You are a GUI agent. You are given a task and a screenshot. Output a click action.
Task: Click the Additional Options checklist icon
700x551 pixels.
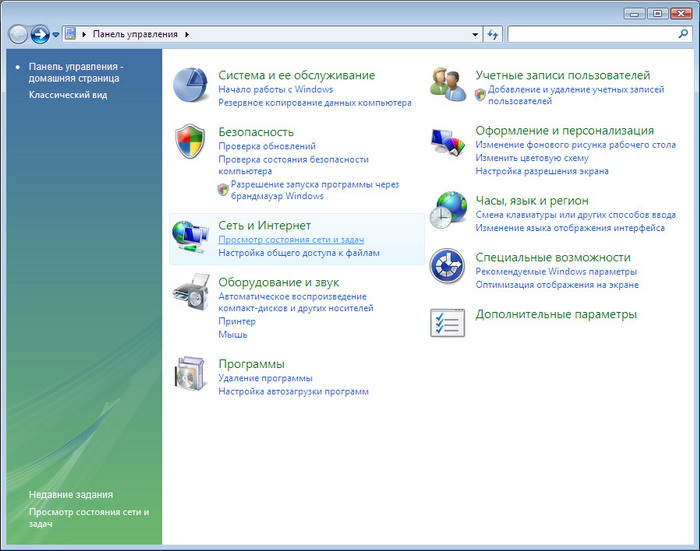point(447,322)
